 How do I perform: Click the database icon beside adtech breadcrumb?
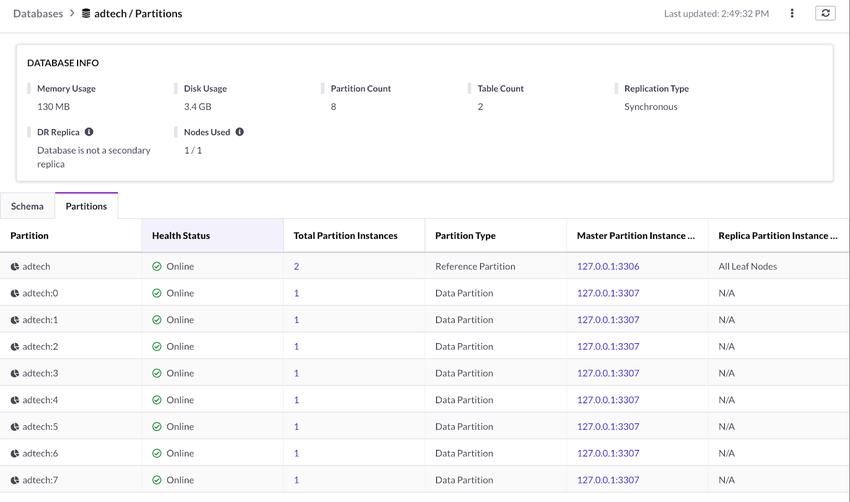(86, 14)
